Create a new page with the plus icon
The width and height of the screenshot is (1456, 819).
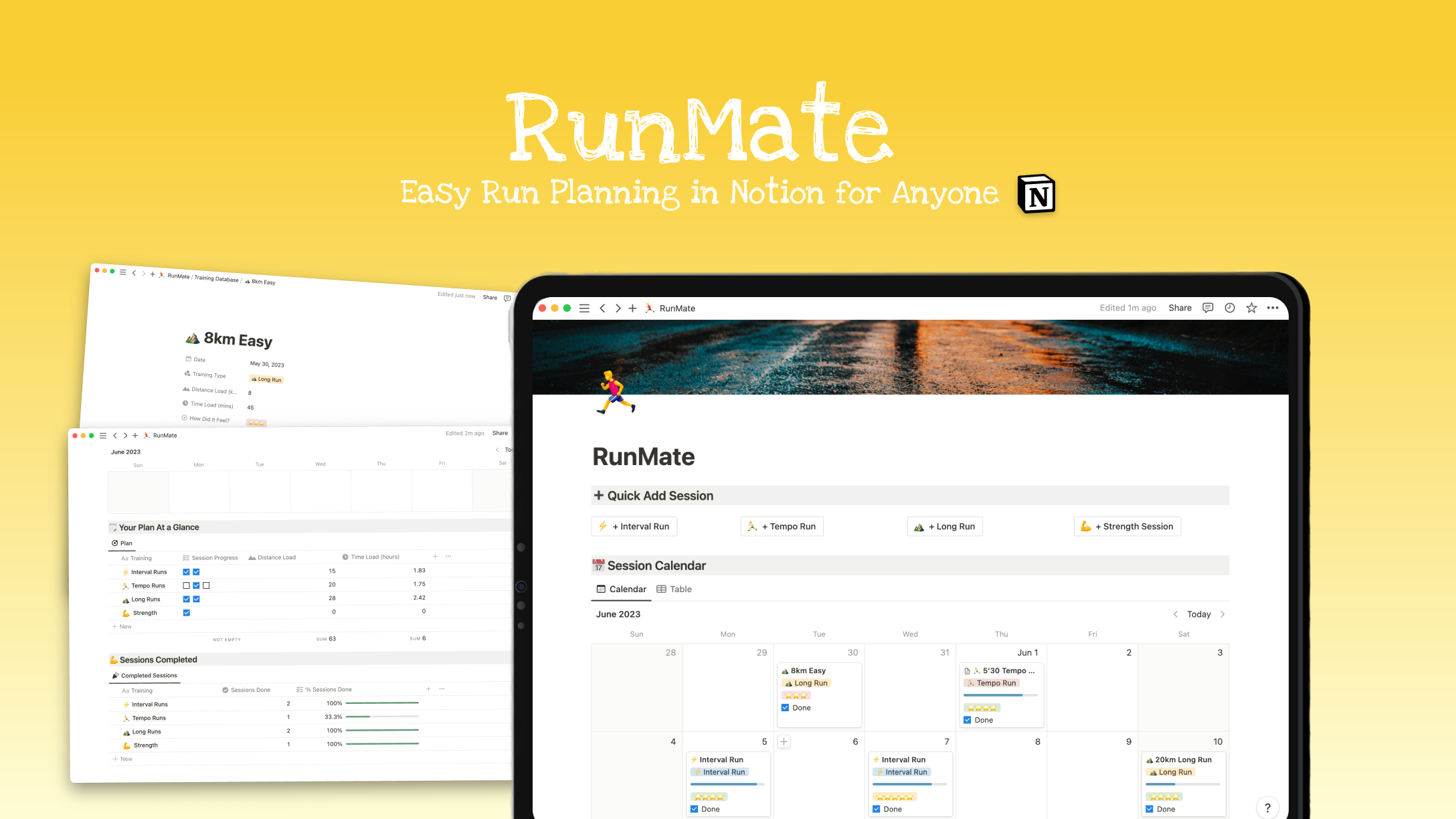tap(632, 308)
